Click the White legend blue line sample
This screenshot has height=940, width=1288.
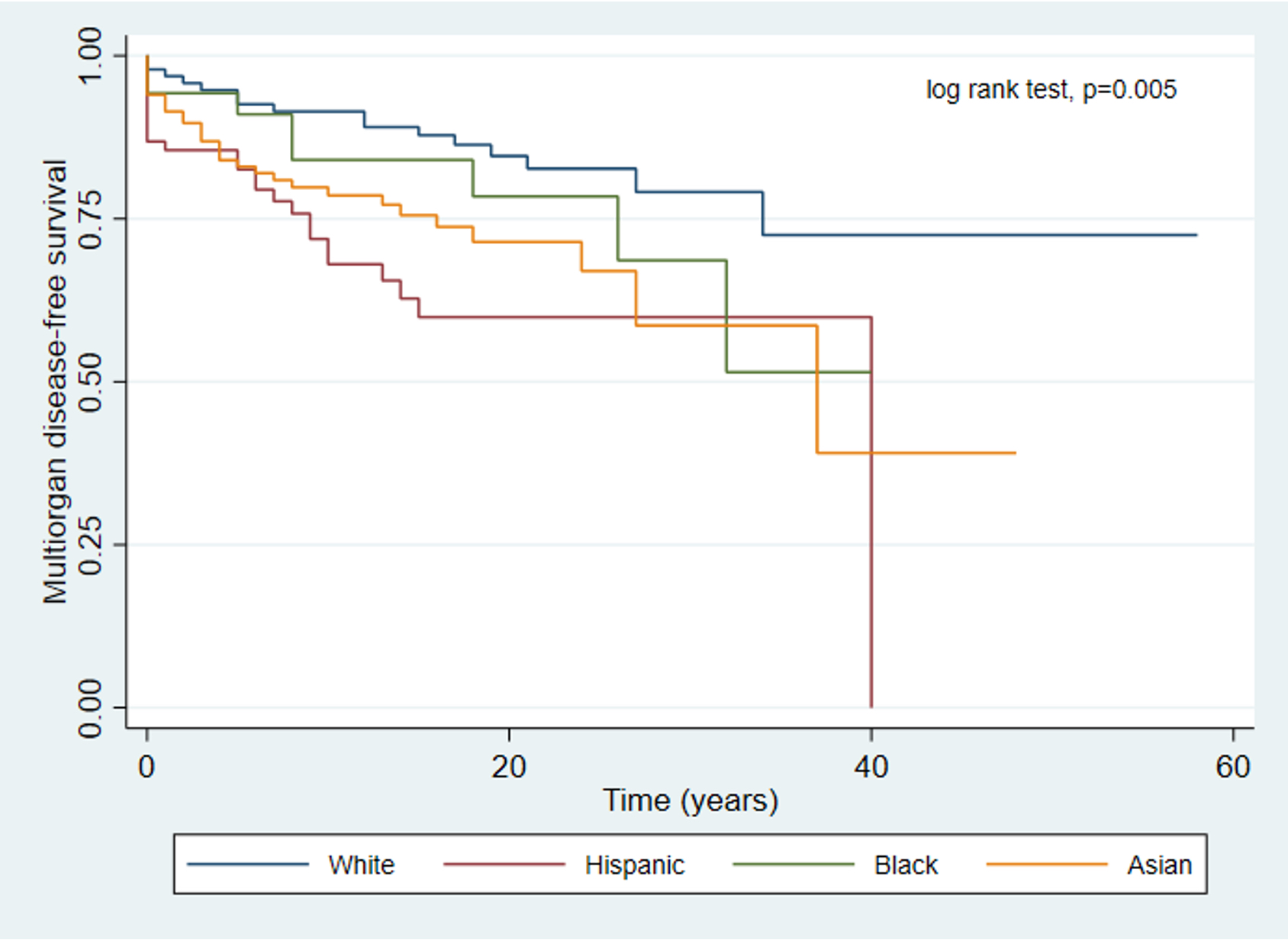pyautogui.click(x=248, y=864)
